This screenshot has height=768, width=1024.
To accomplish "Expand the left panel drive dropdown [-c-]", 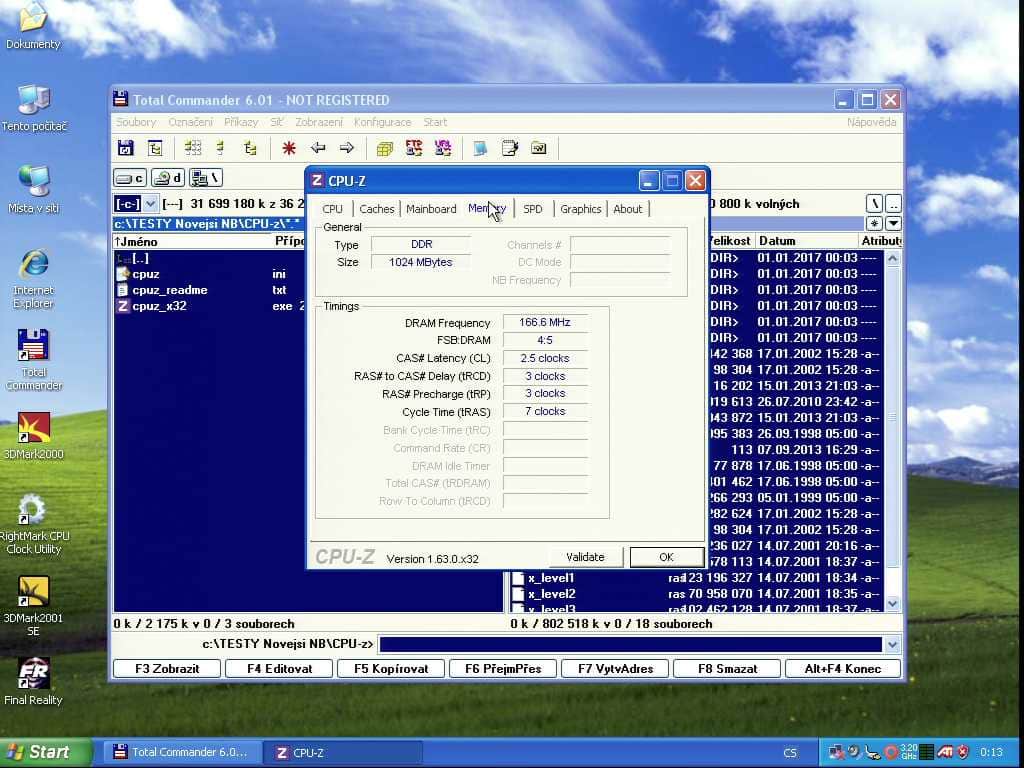I will [x=150, y=204].
